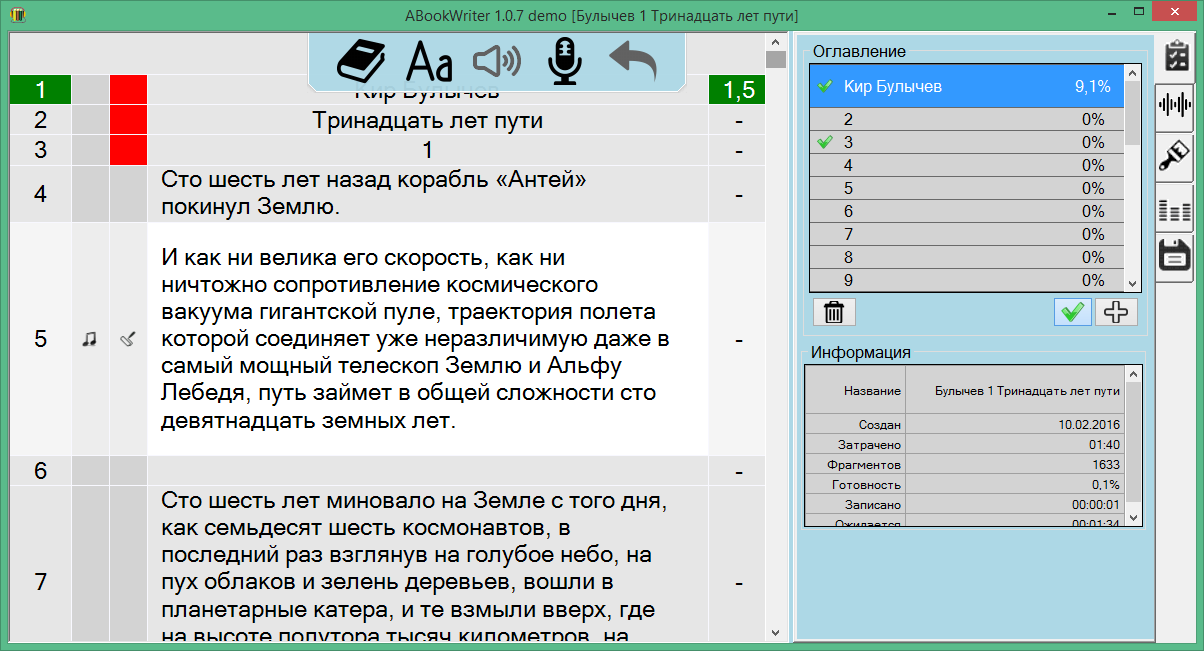Select the Кир Булычев chapter entry
This screenshot has width=1204, height=651.
pos(967,87)
